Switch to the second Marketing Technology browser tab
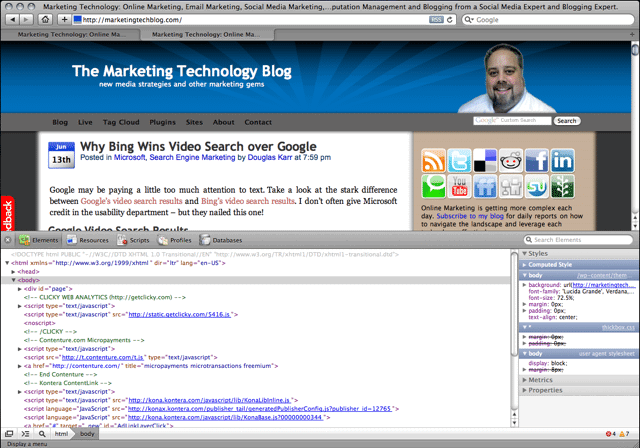The height and width of the screenshot is (448, 640). pos(206,35)
